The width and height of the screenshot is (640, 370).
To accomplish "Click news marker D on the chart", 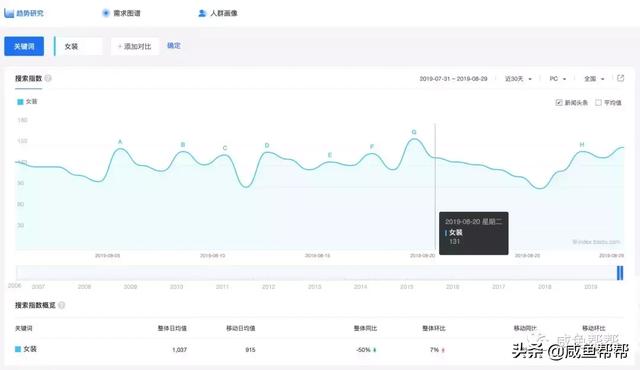I will click(x=267, y=146).
